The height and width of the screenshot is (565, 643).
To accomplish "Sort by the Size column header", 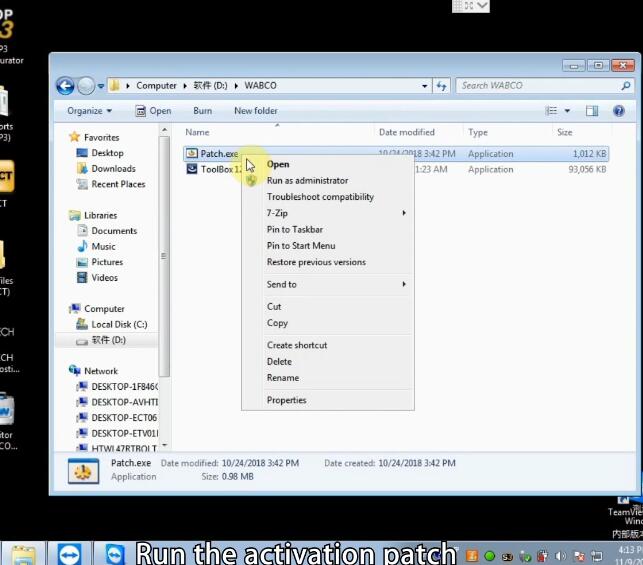I will 565,132.
